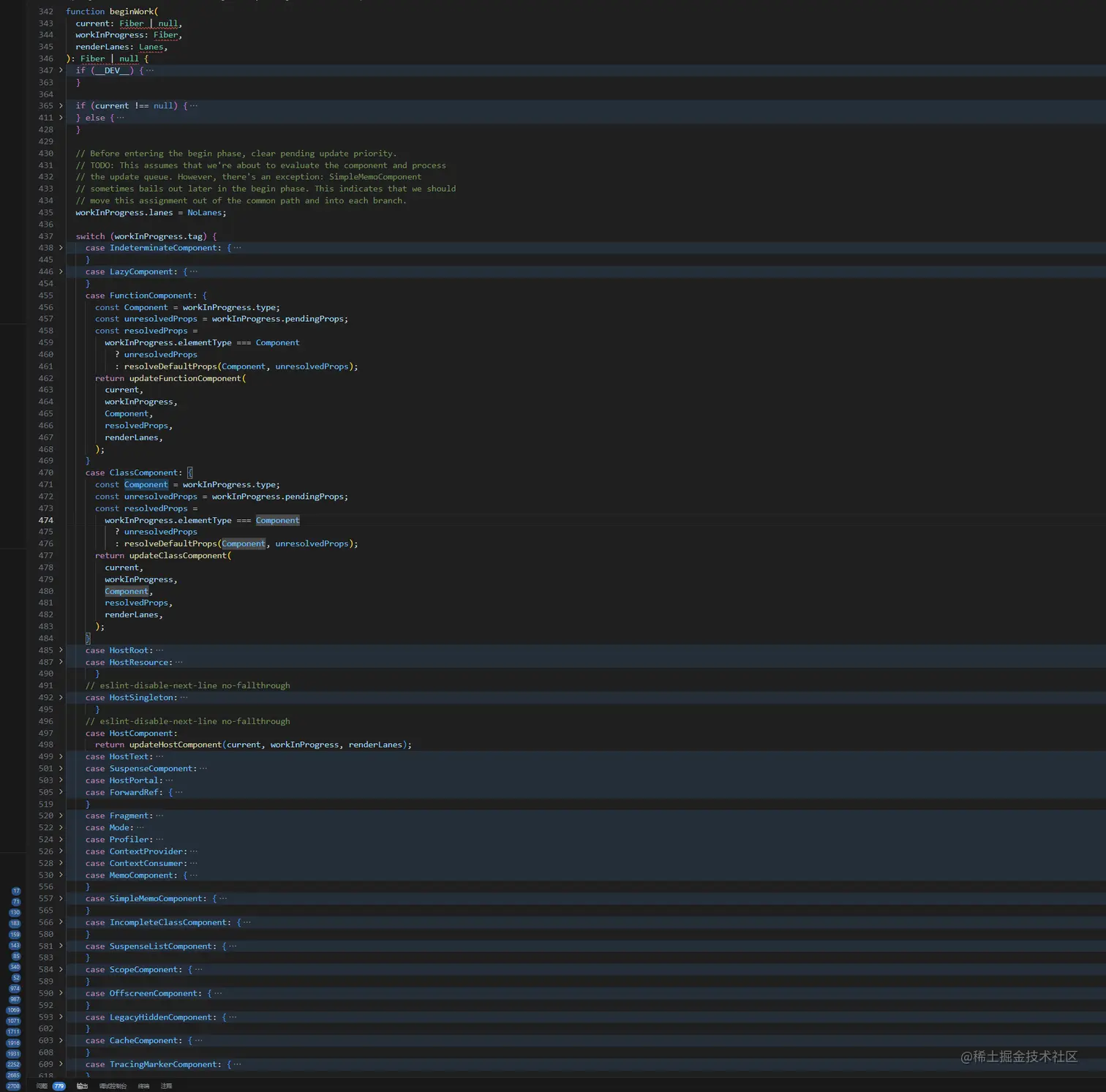Unfold the ContextProvider case

tap(61, 851)
